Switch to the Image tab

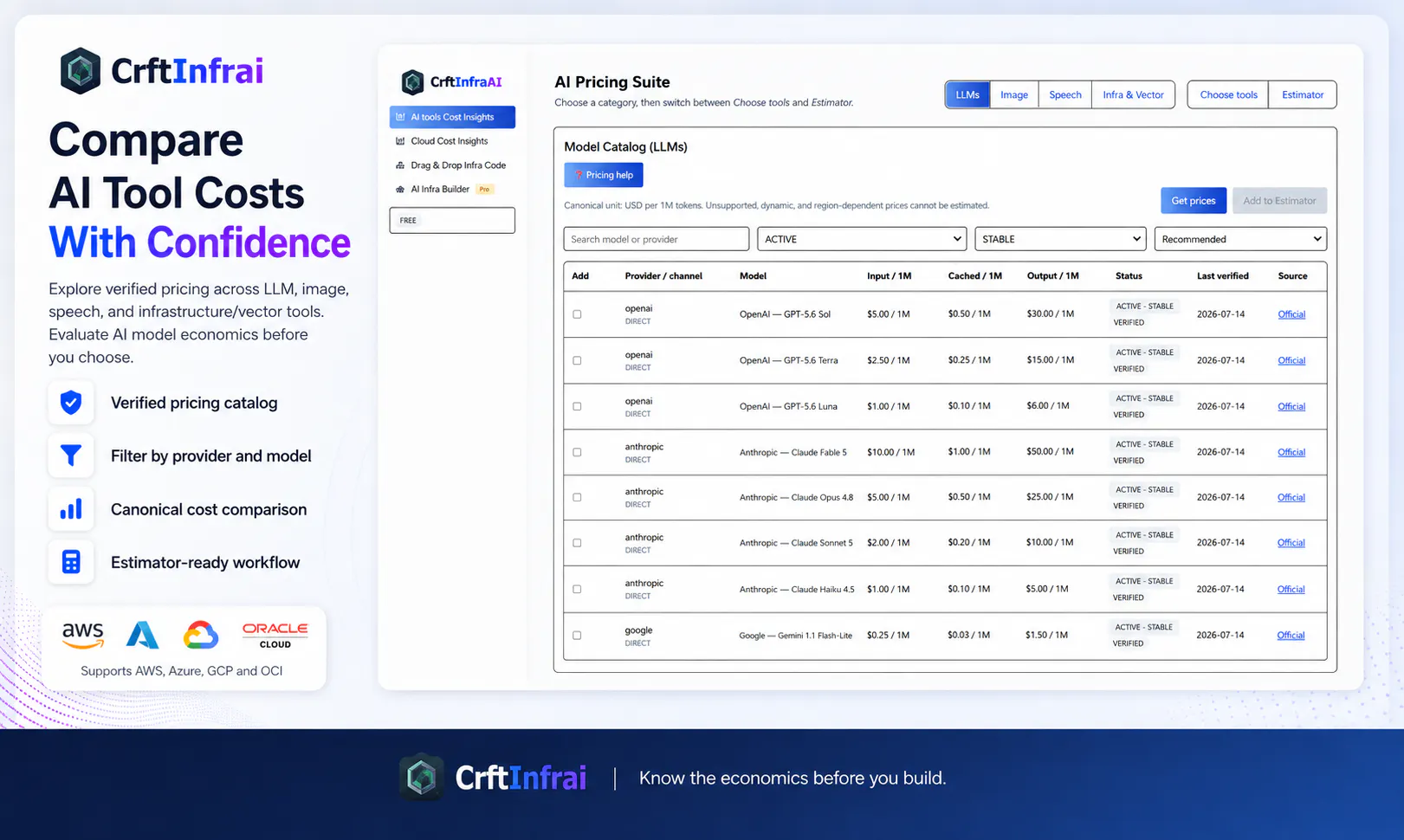coord(1014,94)
